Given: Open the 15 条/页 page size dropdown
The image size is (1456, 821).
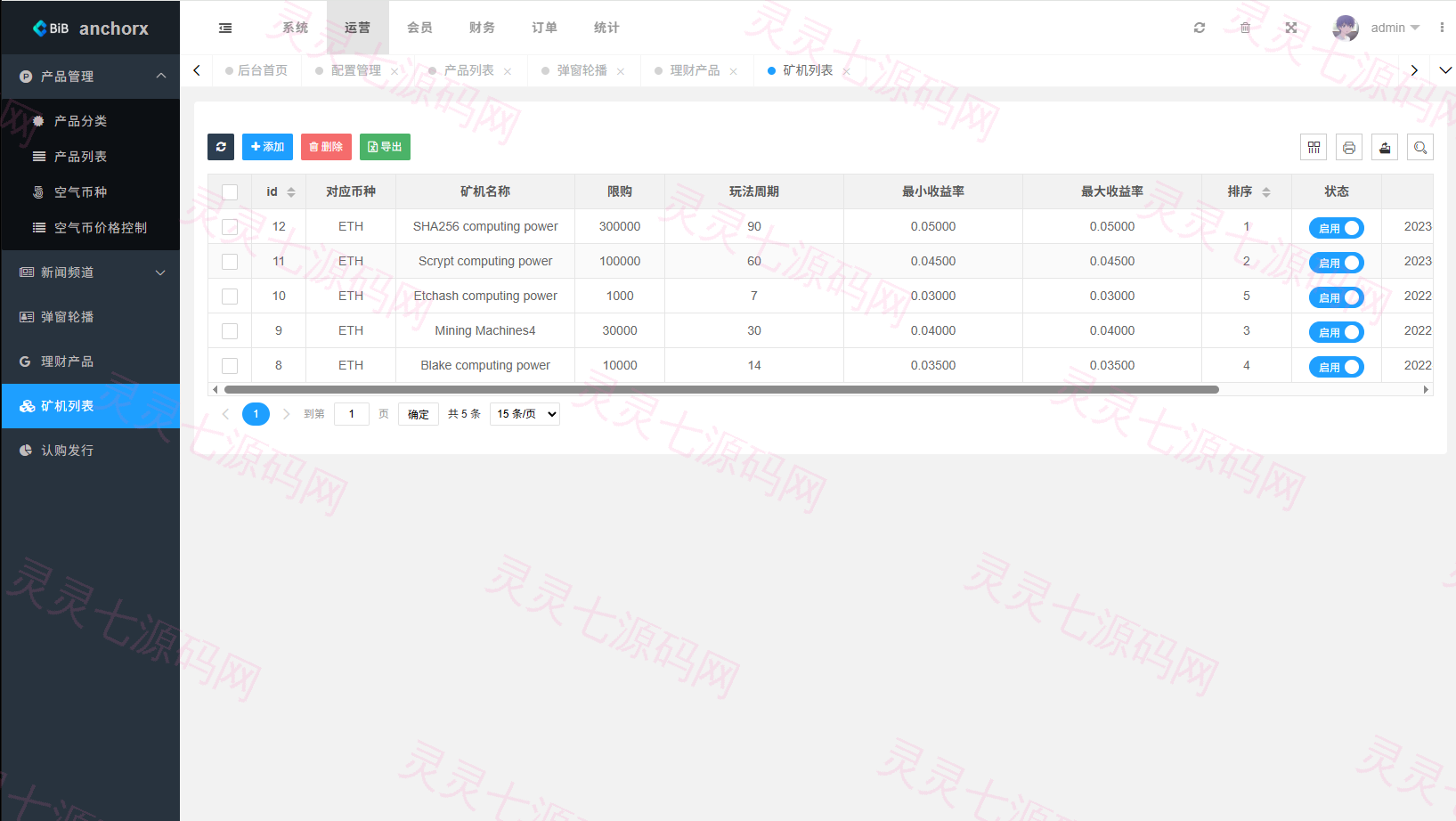Looking at the screenshot, I should point(525,414).
